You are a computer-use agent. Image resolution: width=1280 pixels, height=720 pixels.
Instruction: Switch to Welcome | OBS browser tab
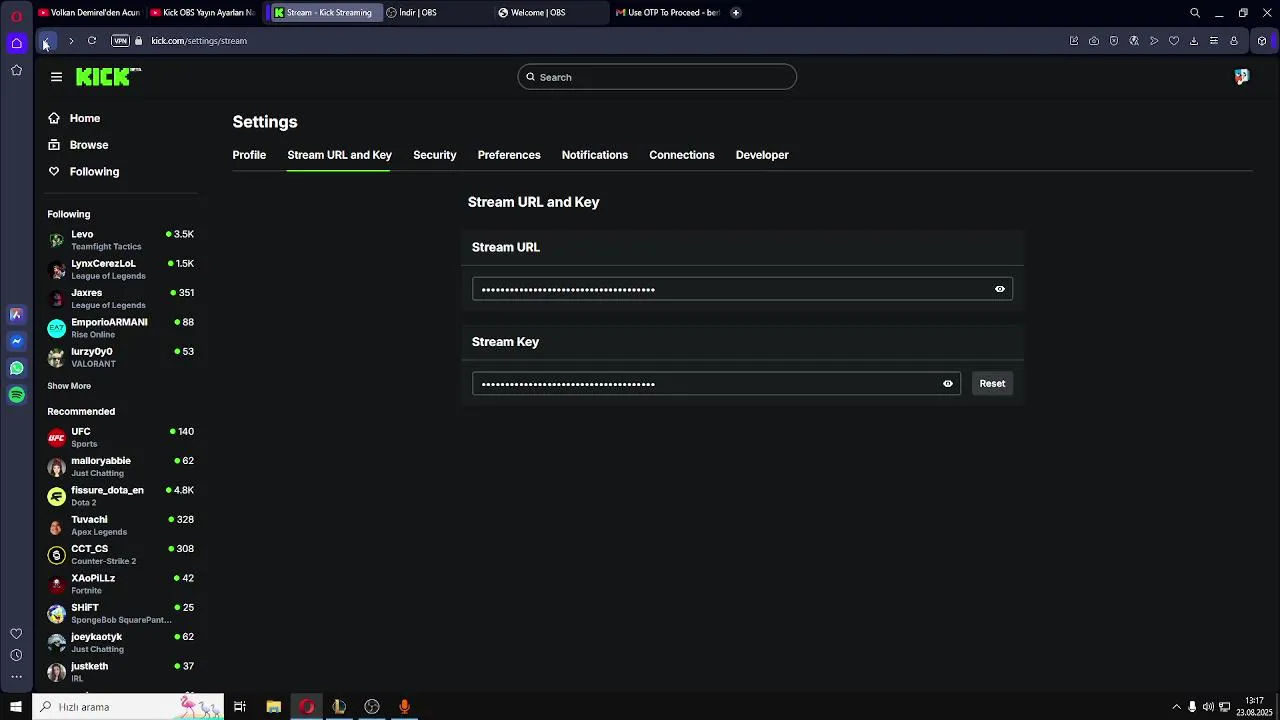click(551, 13)
